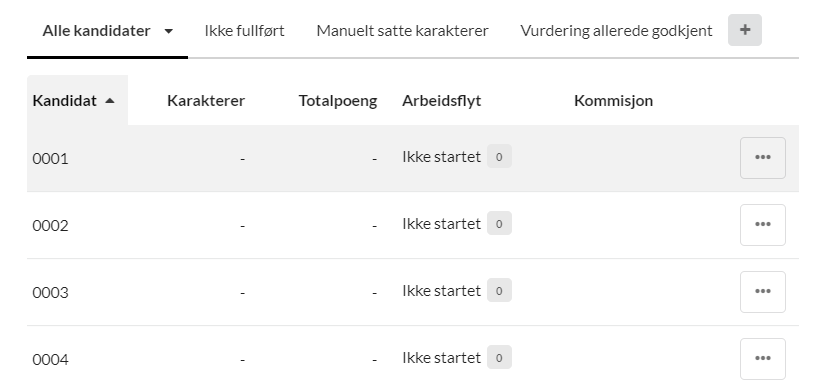Viewport: 821px width, 389px height.
Task: Select the Vurdering allerede godkjent tab
Action: click(616, 30)
